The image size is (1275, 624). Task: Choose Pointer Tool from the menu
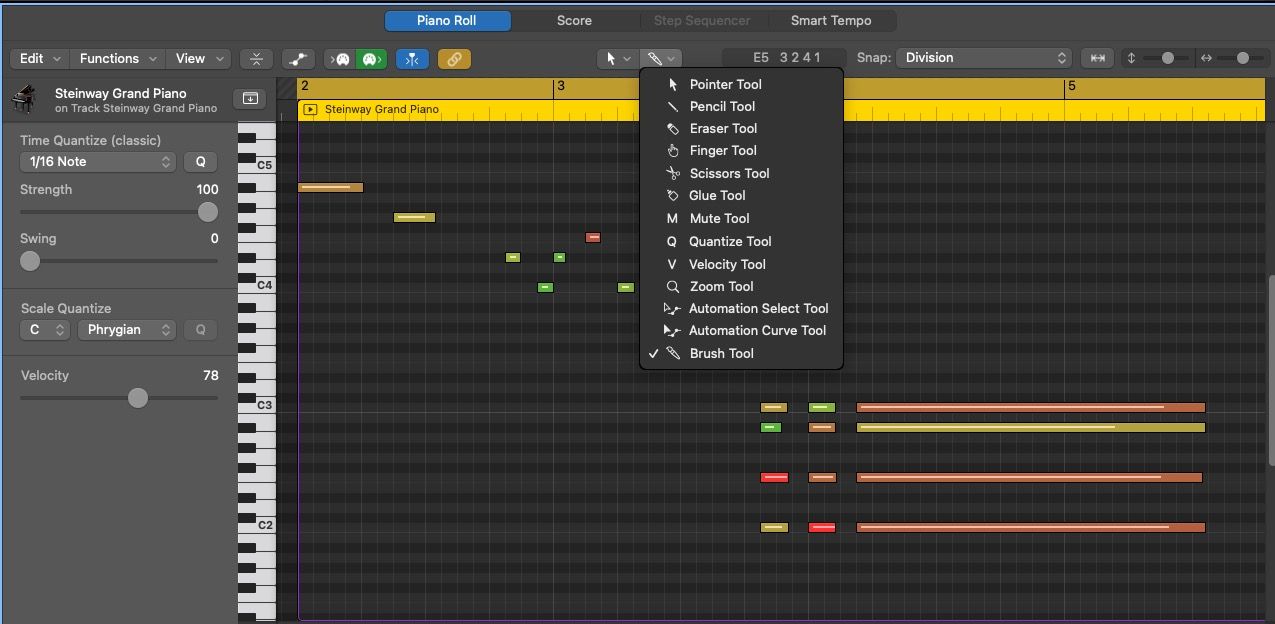741,84
